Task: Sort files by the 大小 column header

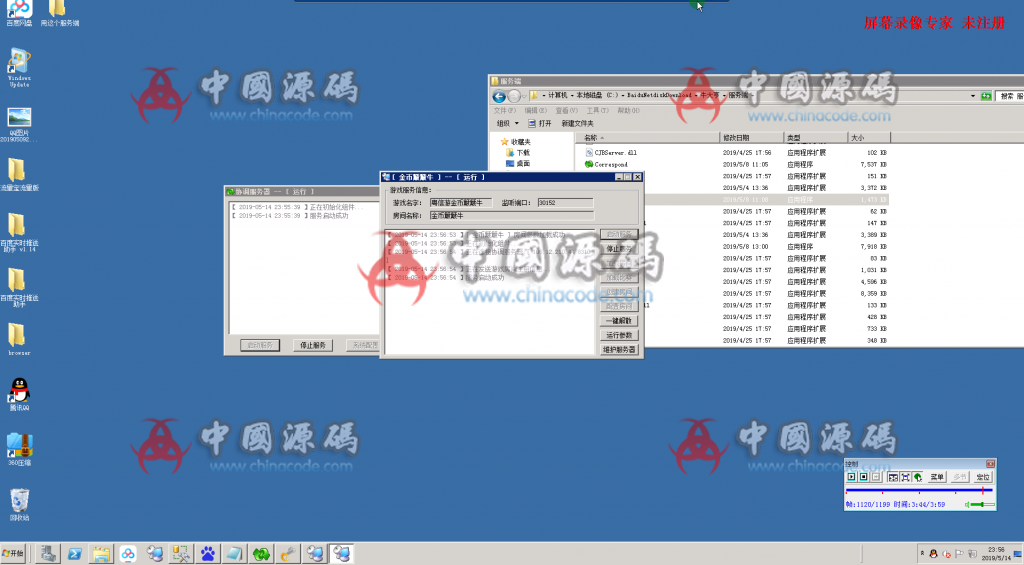Action: click(869, 138)
